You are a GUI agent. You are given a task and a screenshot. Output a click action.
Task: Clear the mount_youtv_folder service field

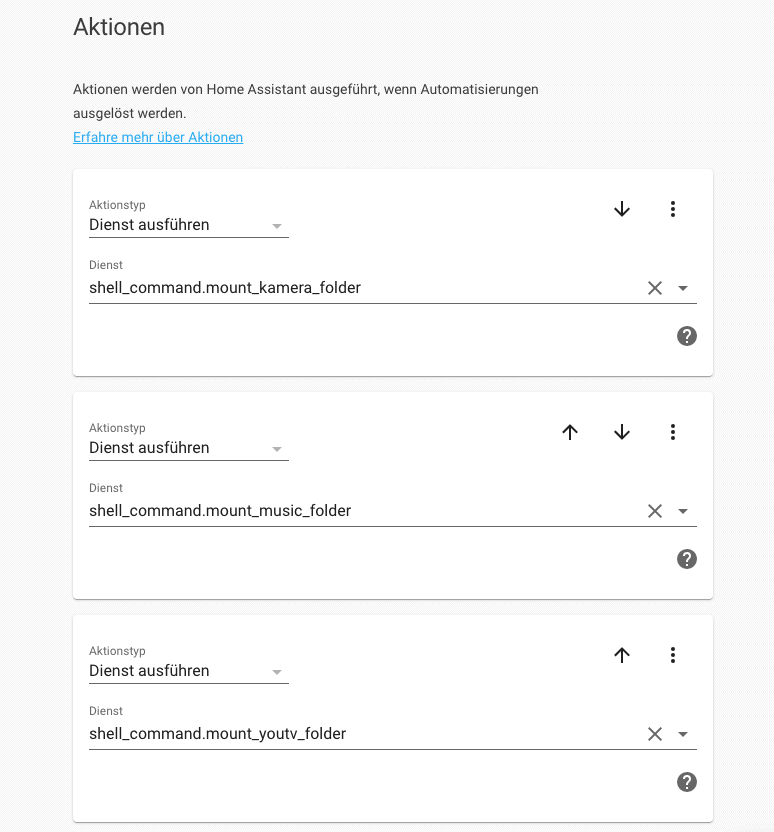point(655,733)
